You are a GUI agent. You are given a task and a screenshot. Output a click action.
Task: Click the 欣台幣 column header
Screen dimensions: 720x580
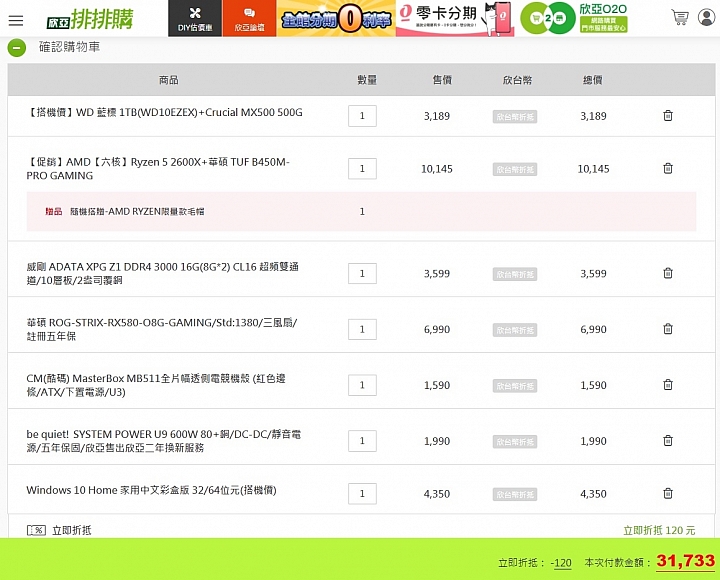518,80
